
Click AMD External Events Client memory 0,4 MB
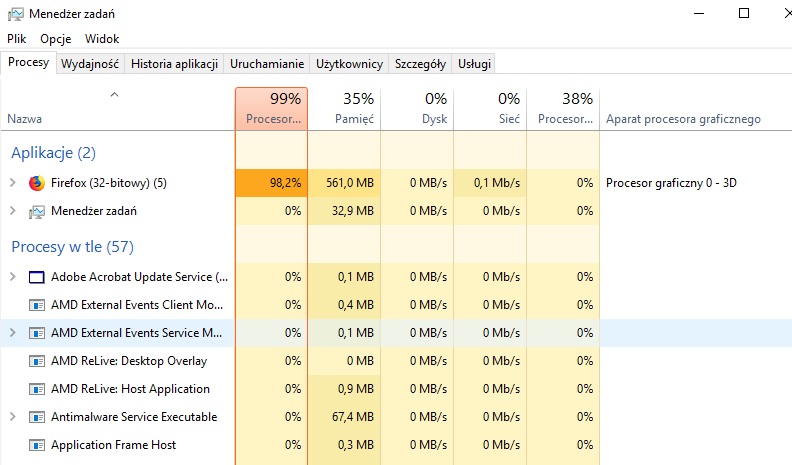point(344,305)
